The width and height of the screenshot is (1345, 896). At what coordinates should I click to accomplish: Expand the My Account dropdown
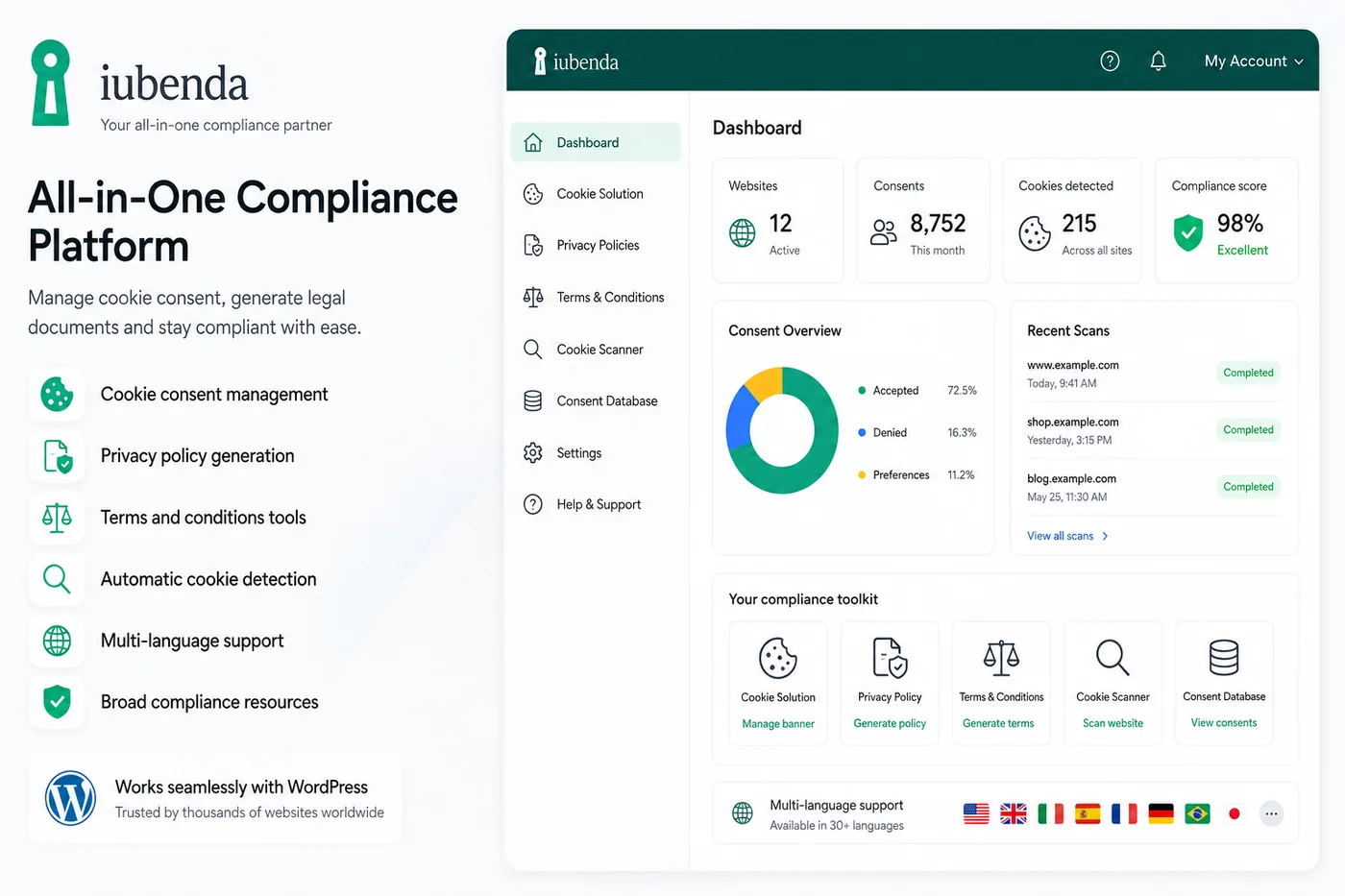(x=1254, y=61)
